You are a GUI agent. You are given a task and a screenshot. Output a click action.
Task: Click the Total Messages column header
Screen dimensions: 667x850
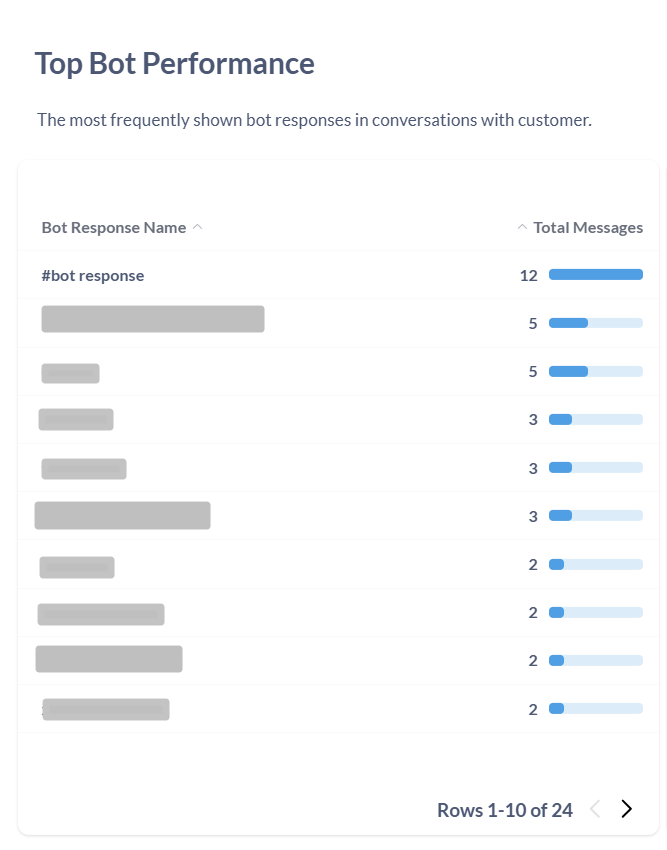[x=588, y=227]
